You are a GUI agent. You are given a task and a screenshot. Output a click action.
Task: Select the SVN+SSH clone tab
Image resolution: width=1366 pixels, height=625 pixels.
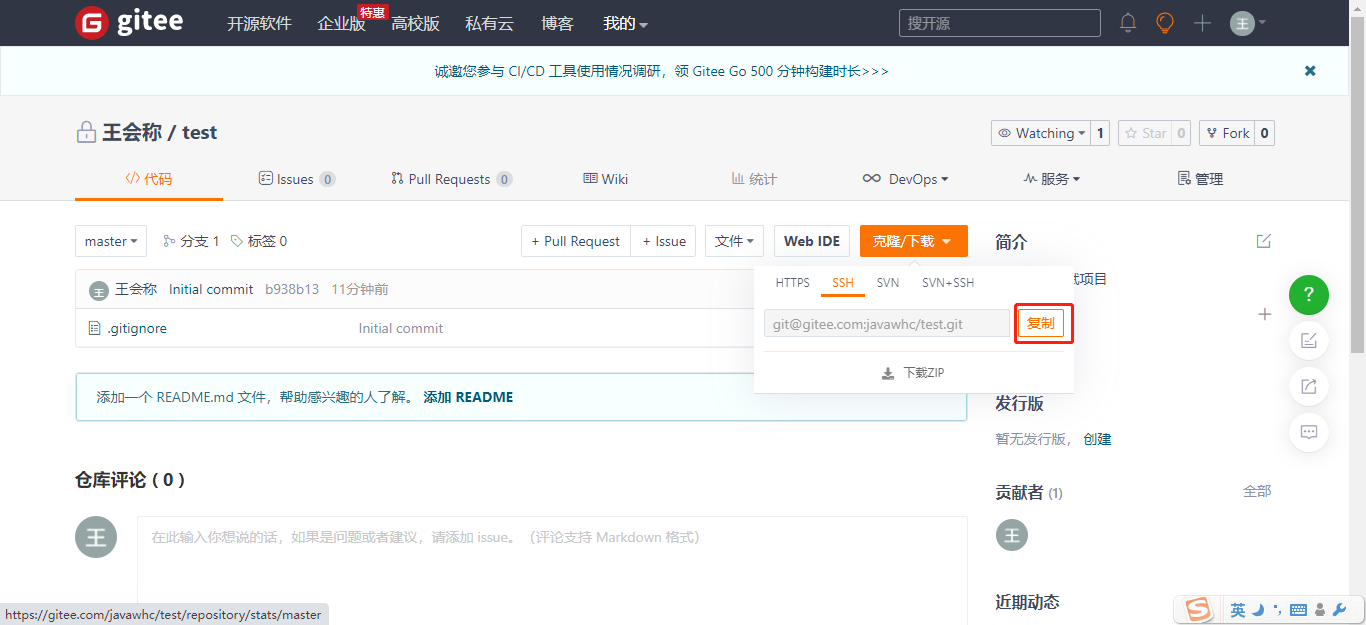(948, 283)
